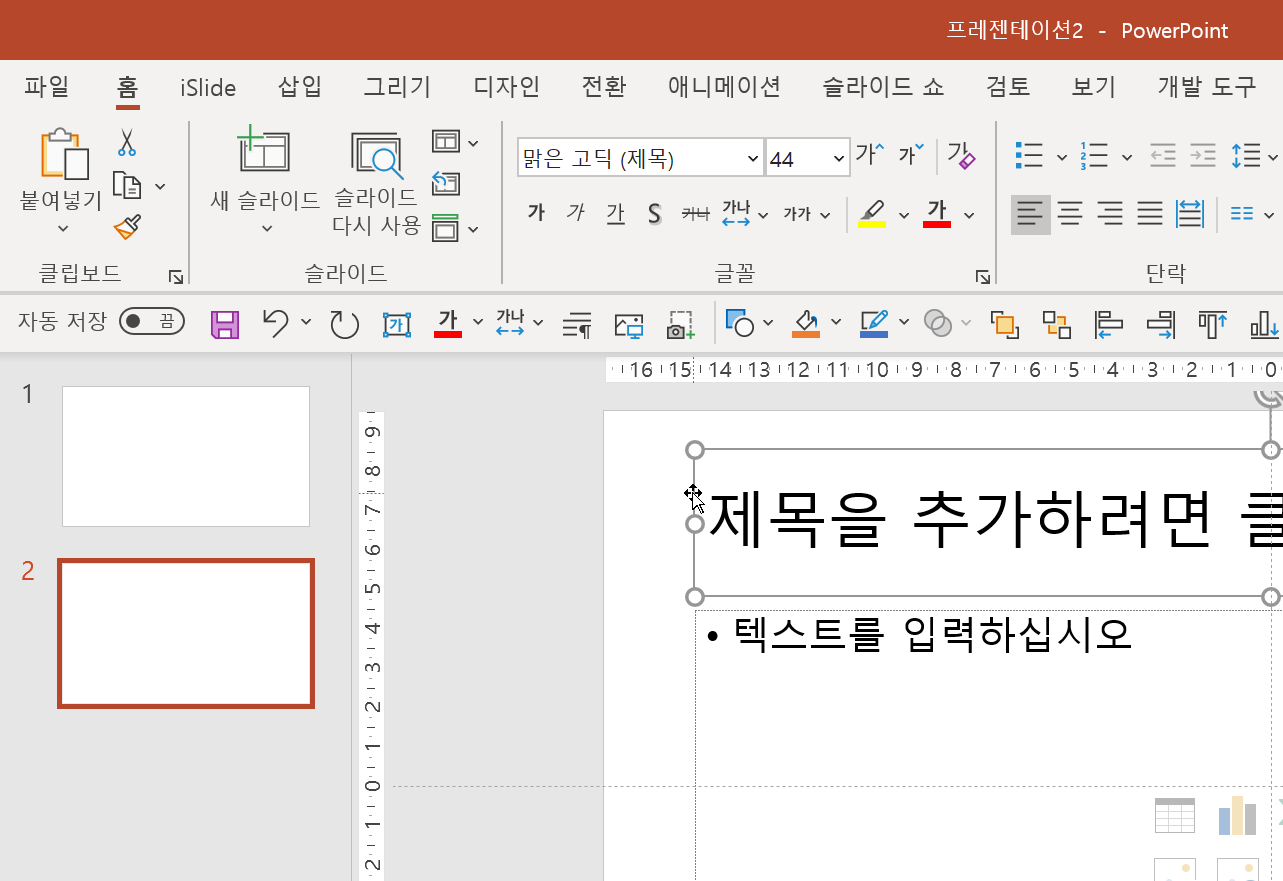Insert picture icon in quick access toolbar
The width and height of the screenshot is (1283, 881).
(629, 324)
